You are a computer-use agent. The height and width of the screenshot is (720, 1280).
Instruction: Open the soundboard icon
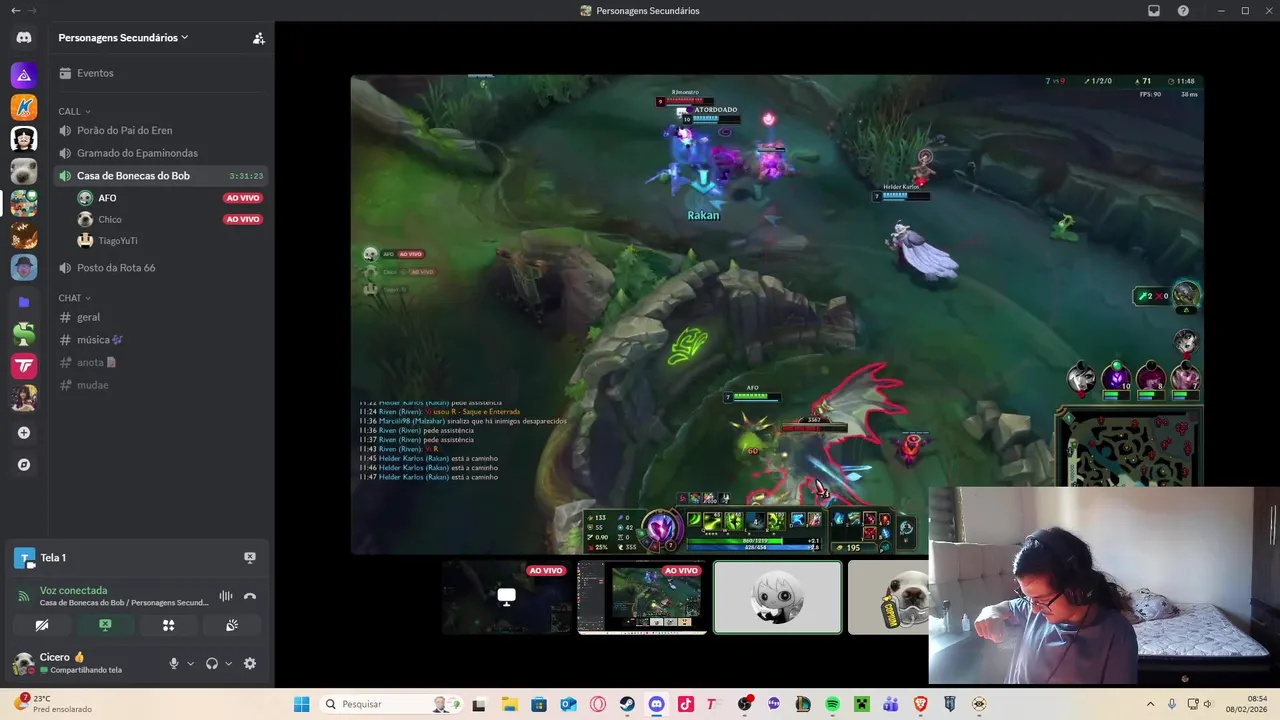tap(231, 625)
